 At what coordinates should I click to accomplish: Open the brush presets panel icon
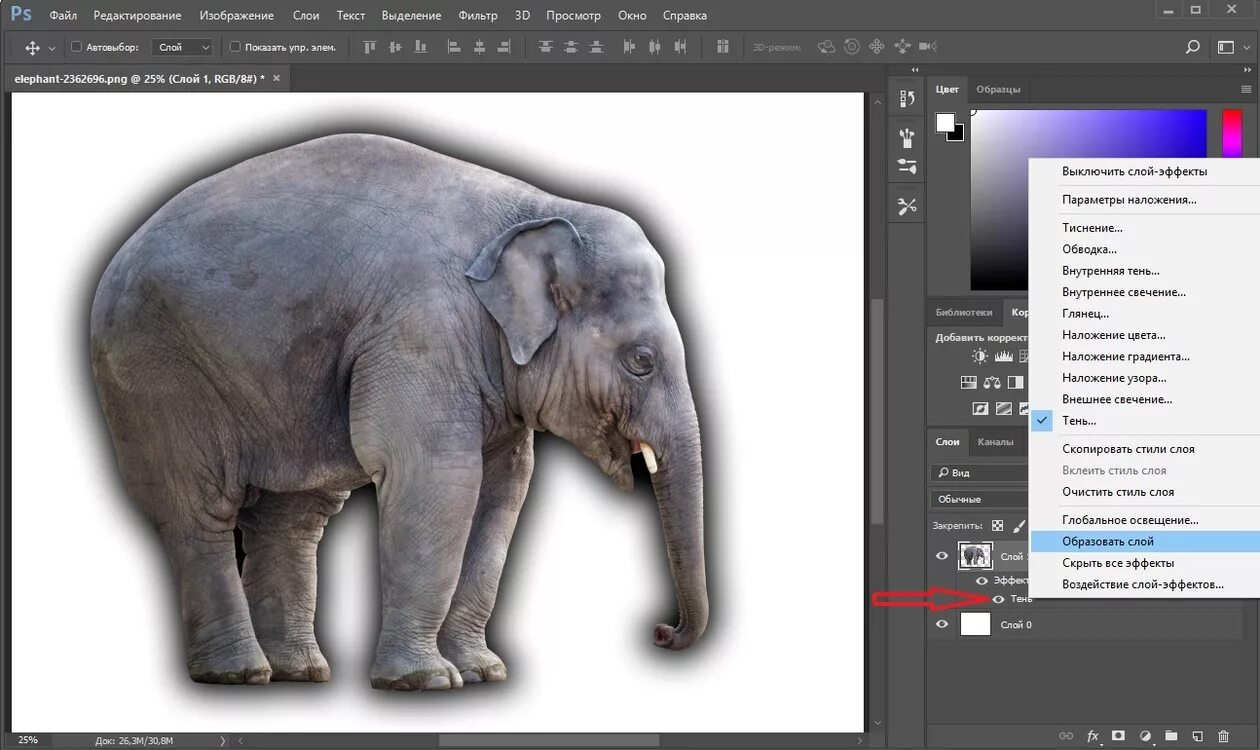(907, 138)
